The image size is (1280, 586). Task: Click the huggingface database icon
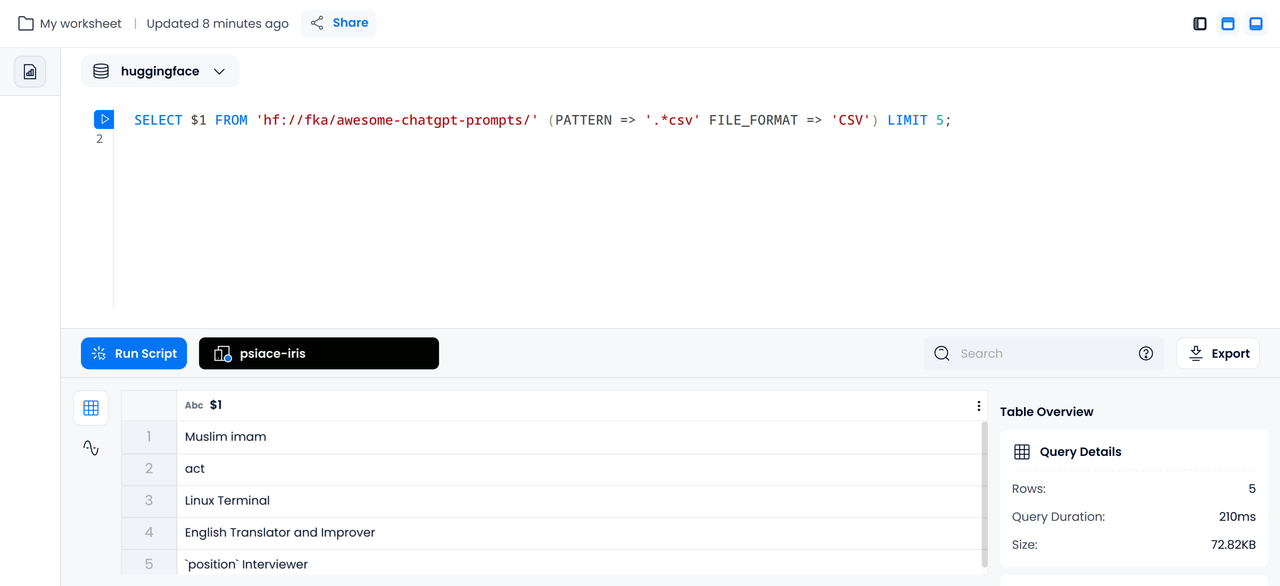coord(101,72)
